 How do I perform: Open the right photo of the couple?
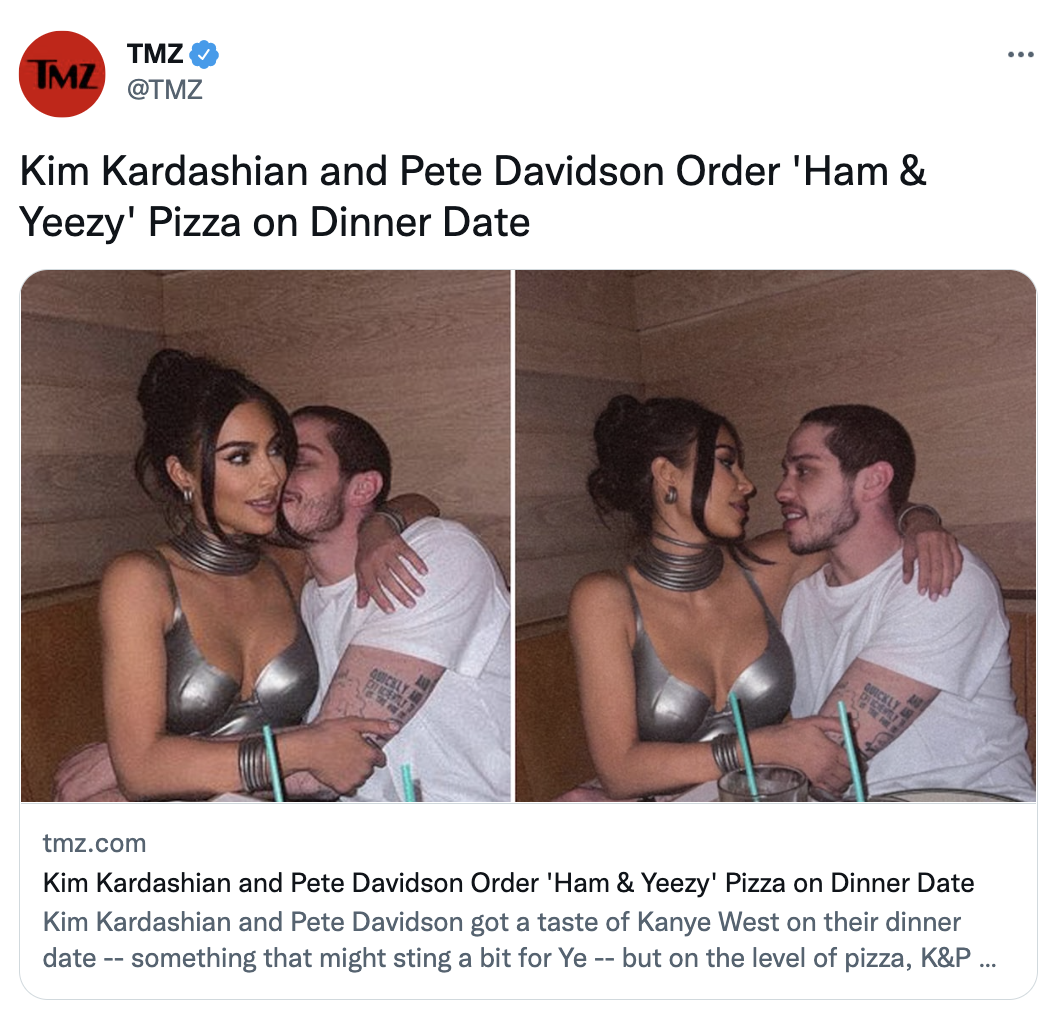click(x=776, y=536)
